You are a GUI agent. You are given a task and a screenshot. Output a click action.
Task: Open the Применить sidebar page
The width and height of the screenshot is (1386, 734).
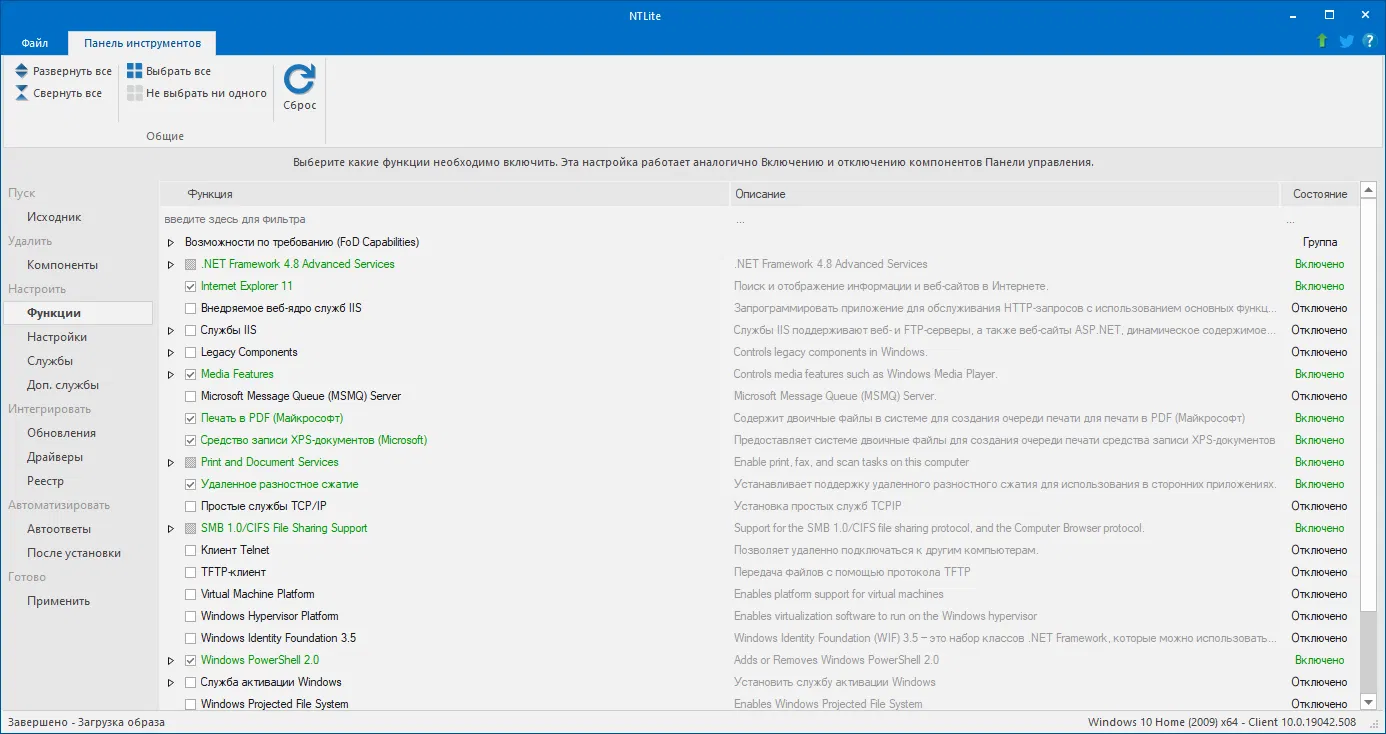click(x=58, y=601)
